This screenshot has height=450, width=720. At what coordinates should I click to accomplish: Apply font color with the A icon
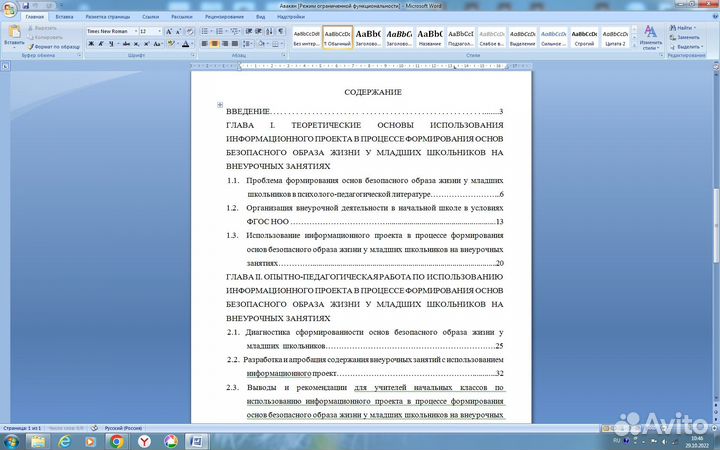(185, 44)
